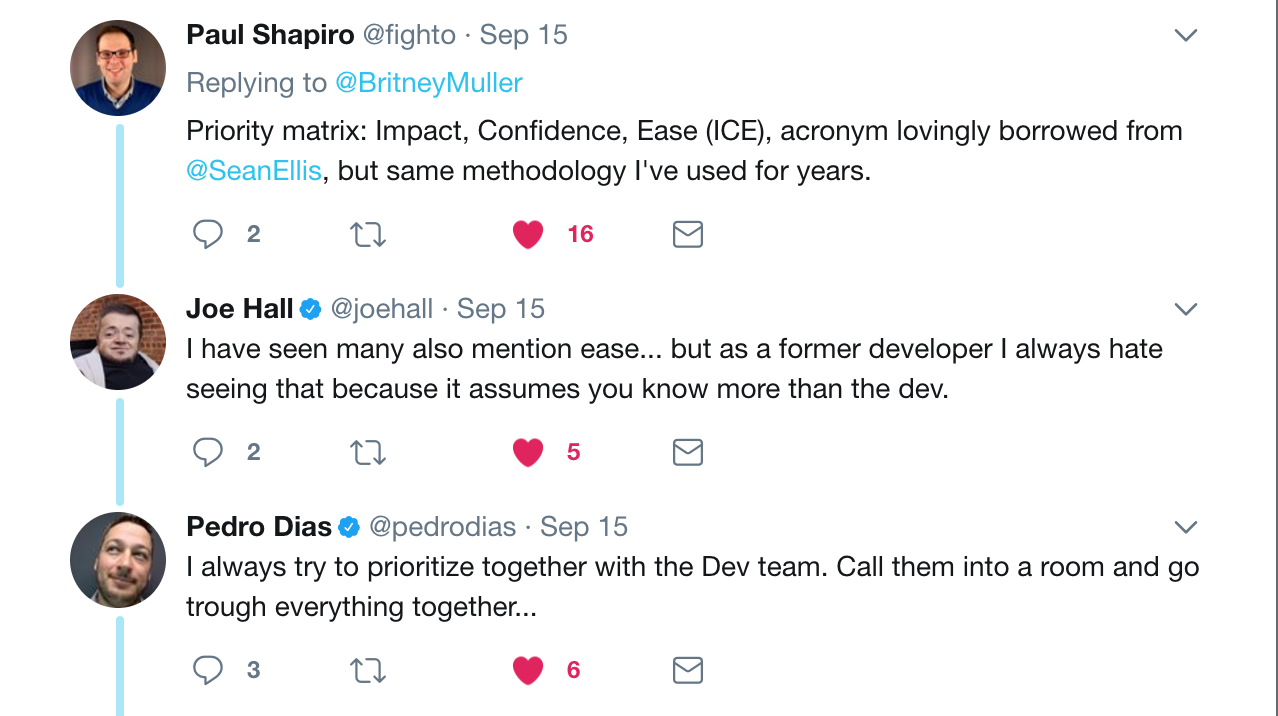Send Paul Shapiro's tweet via direct message
This screenshot has width=1278, height=716.
click(688, 234)
